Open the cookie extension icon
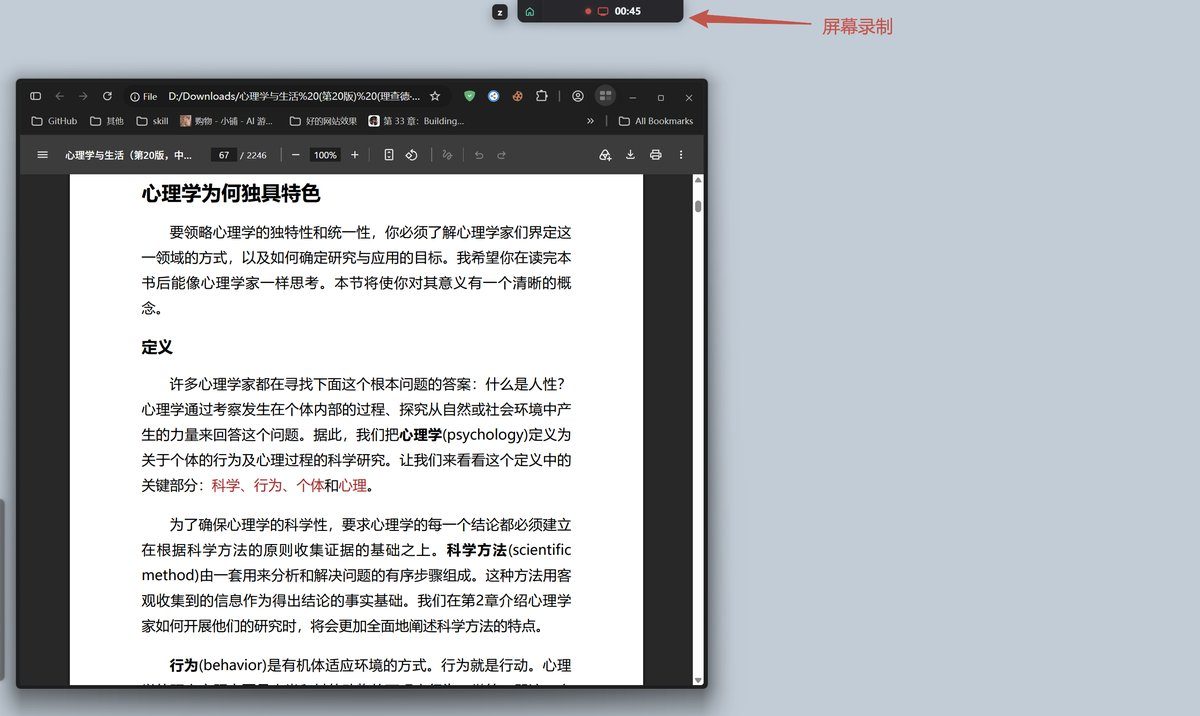 (x=517, y=96)
